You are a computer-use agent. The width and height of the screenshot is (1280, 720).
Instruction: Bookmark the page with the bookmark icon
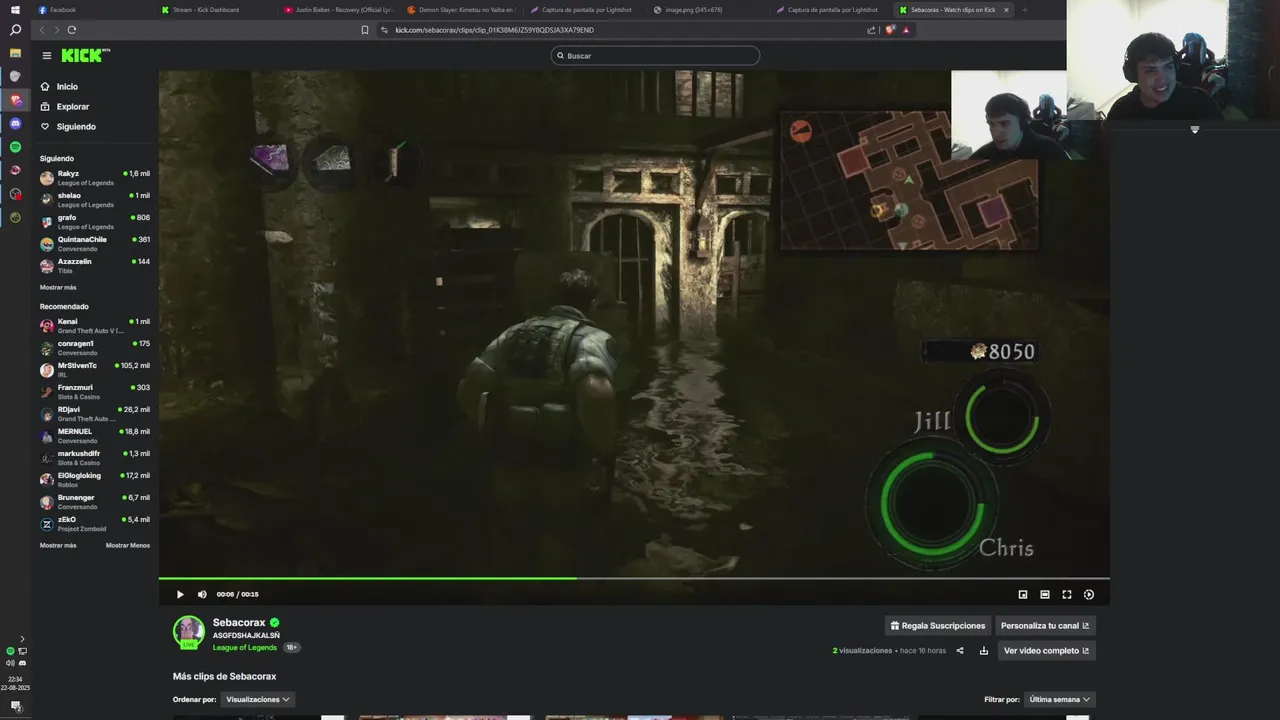tap(365, 30)
